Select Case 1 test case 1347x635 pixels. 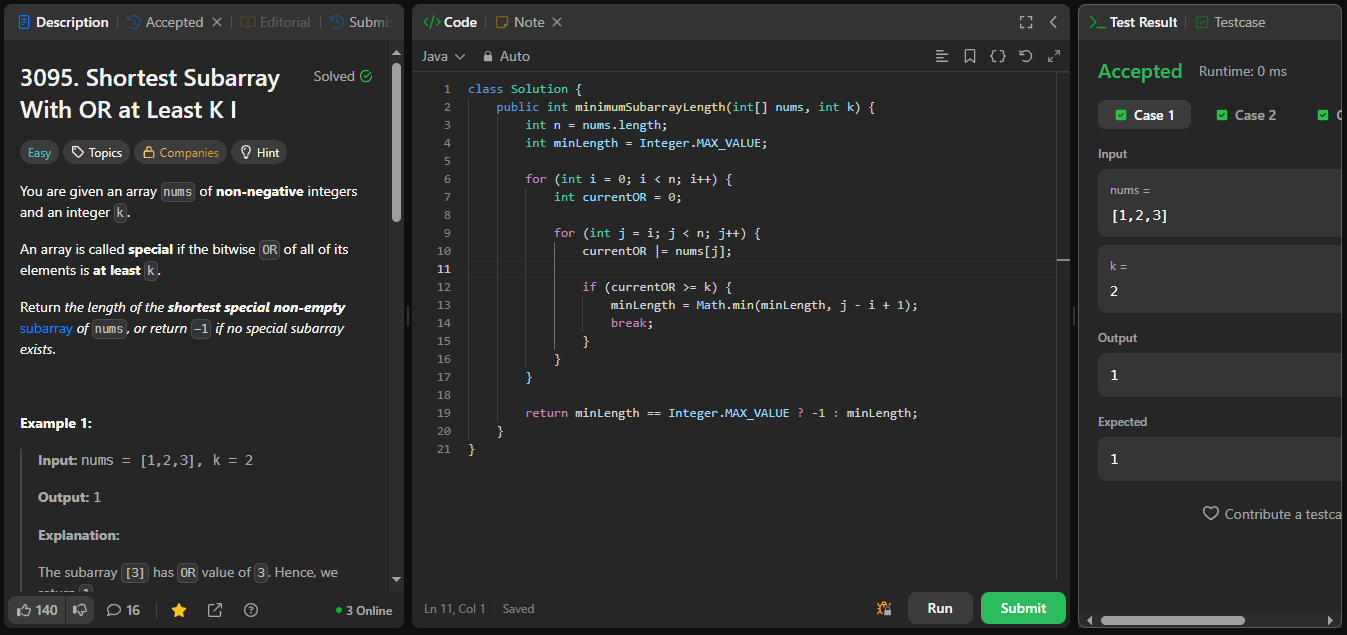(1144, 115)
